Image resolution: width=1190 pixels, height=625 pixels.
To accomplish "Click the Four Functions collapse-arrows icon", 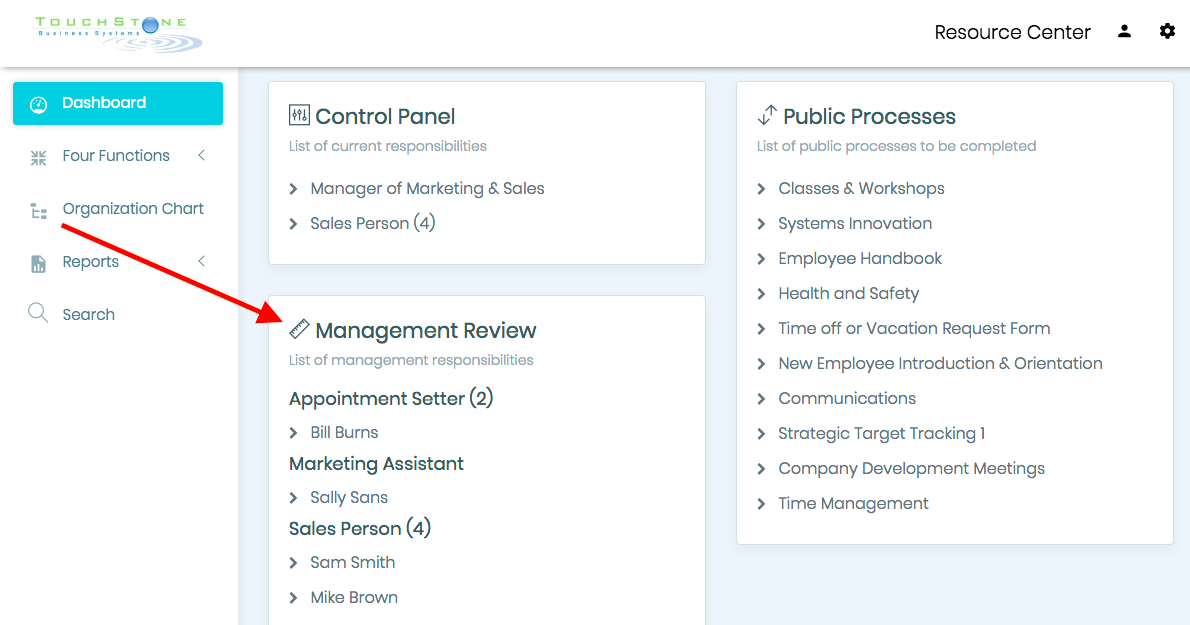I will pos(38,157).
